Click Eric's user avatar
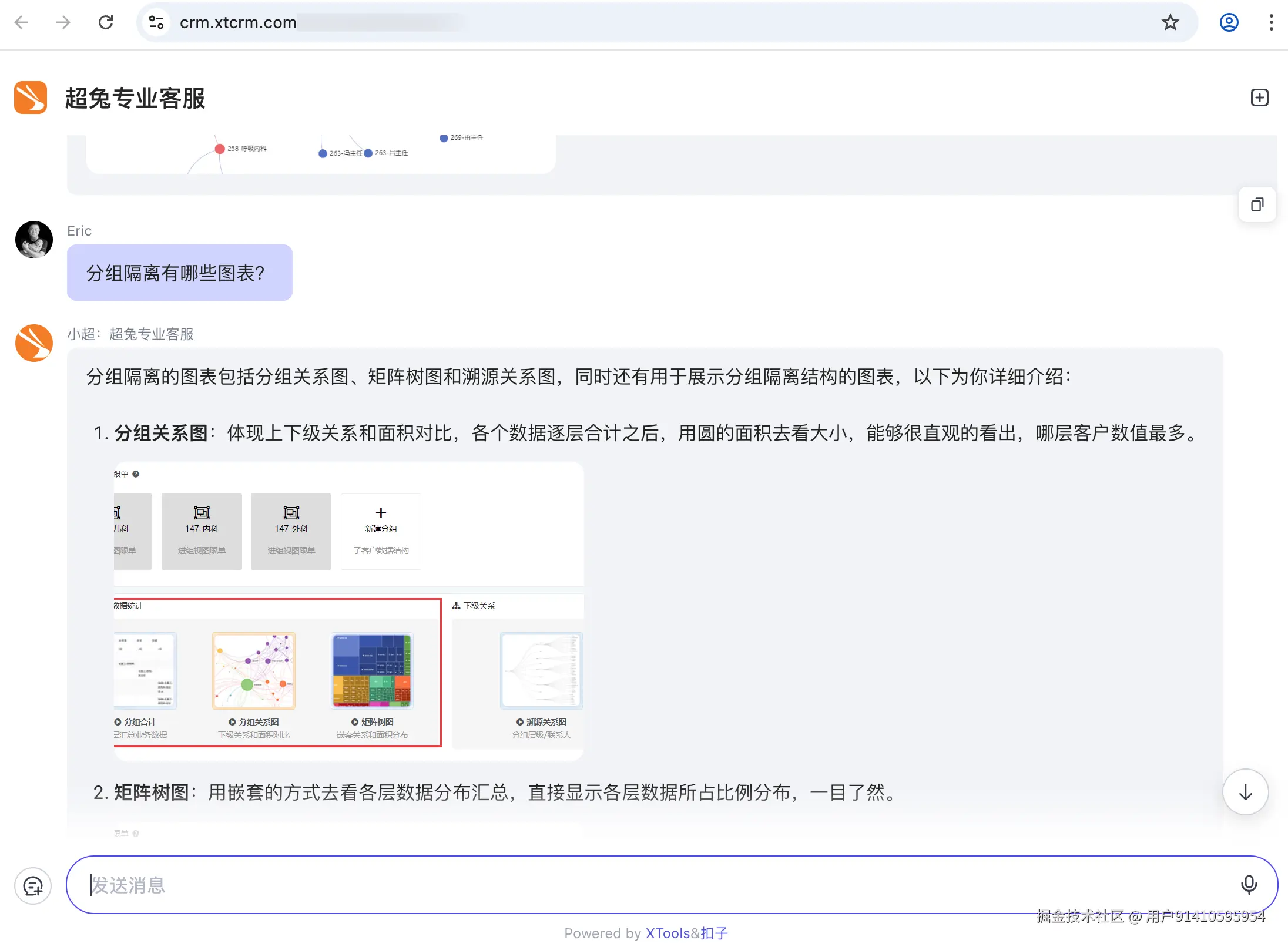This screenshot has width=1288, height=947. tap(34, 240)
